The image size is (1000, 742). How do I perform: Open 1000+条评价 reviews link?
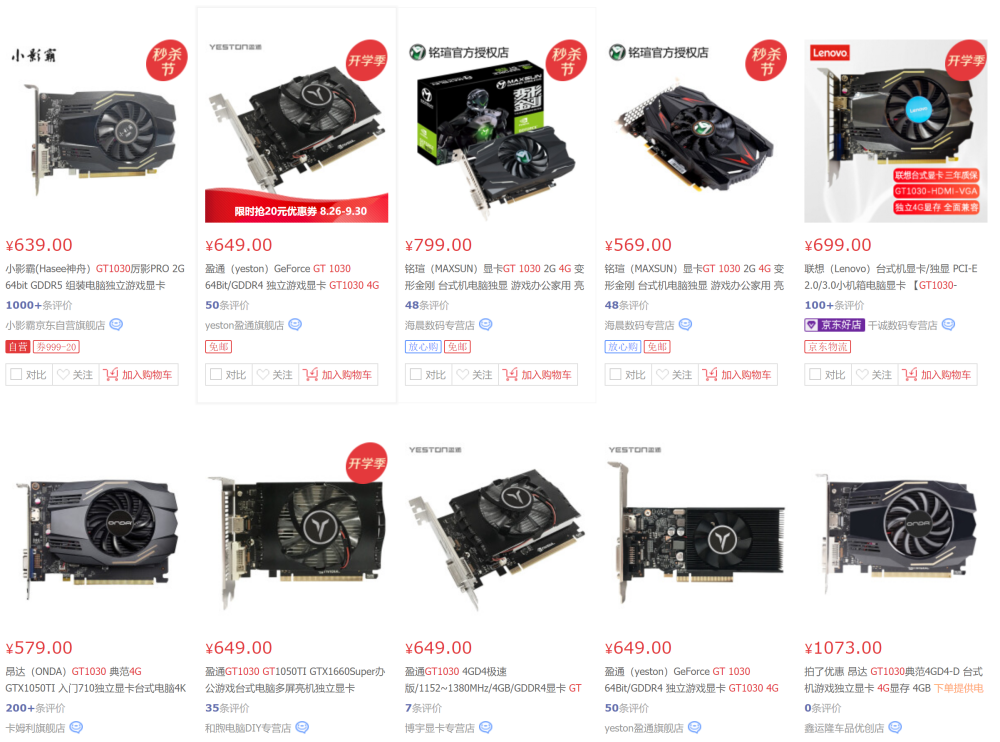(x=39, y=306)
